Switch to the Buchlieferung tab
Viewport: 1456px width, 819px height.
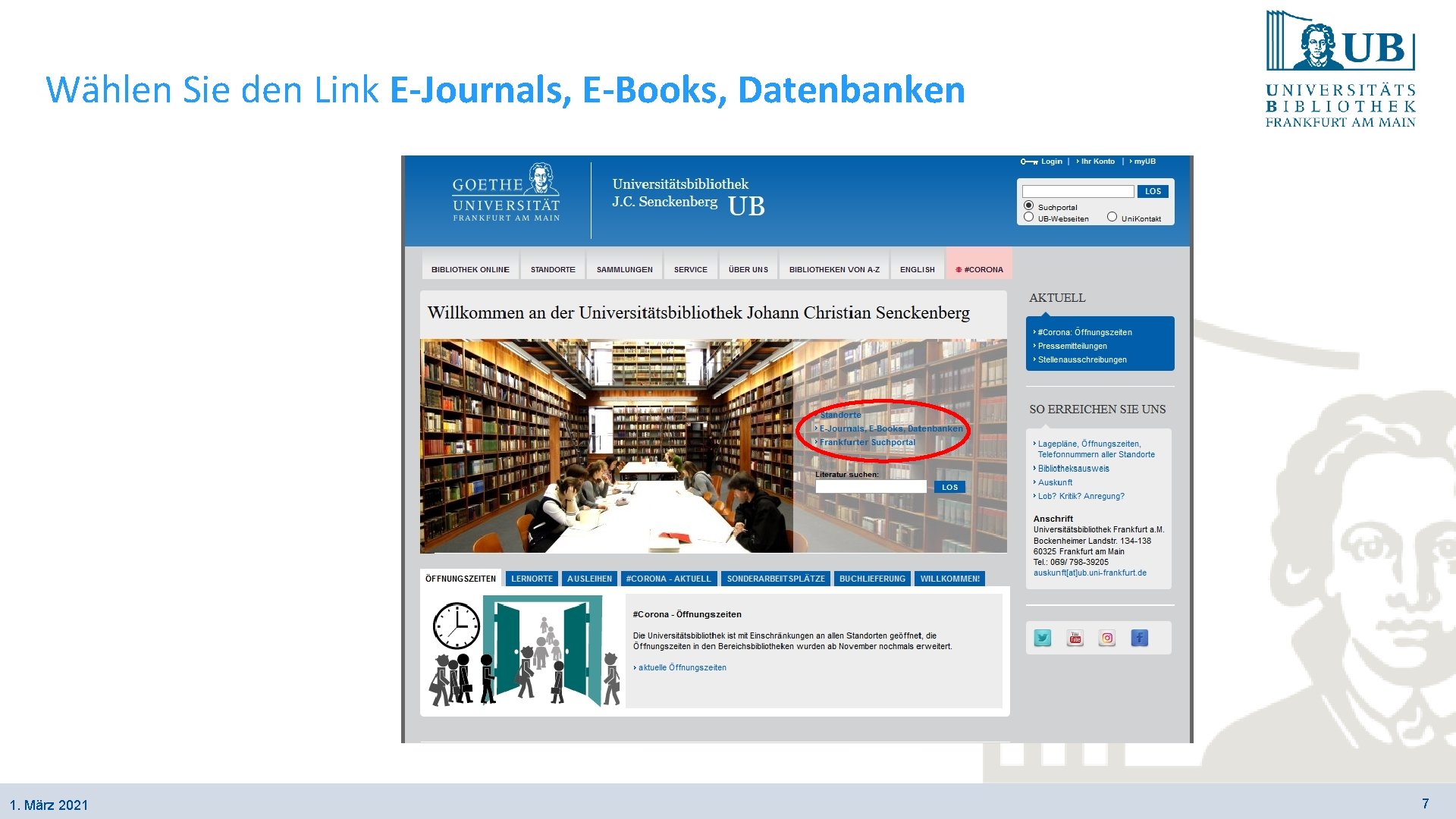click(872, 579)
